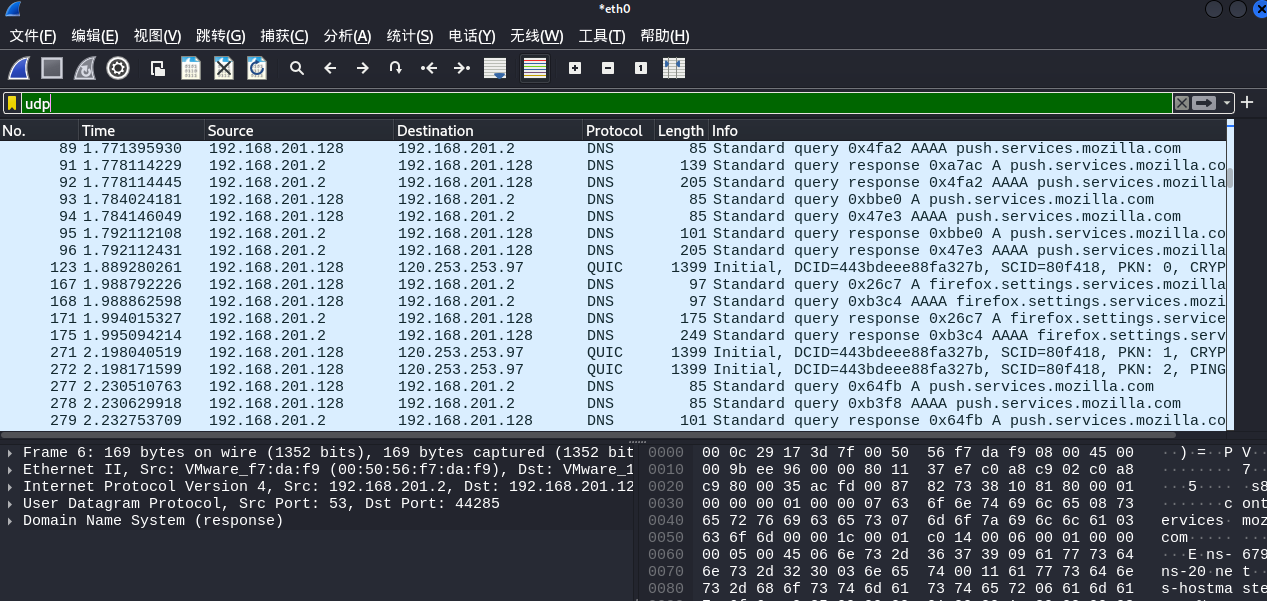Open the 统计(S) menu
Image resolution: width=1267 pixels, height=601 pixels.
[409, 36]
